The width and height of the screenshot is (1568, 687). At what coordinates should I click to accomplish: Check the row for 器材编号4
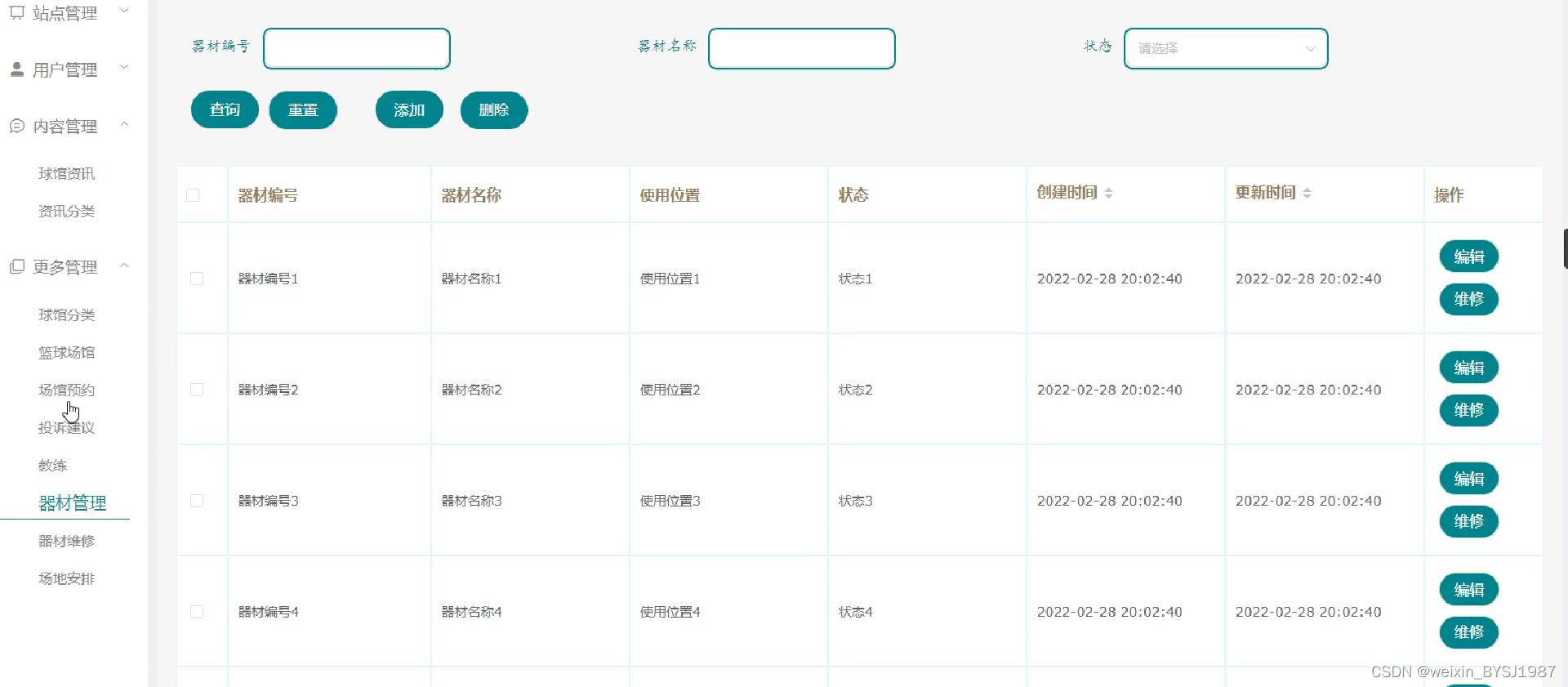pos(197,612)
